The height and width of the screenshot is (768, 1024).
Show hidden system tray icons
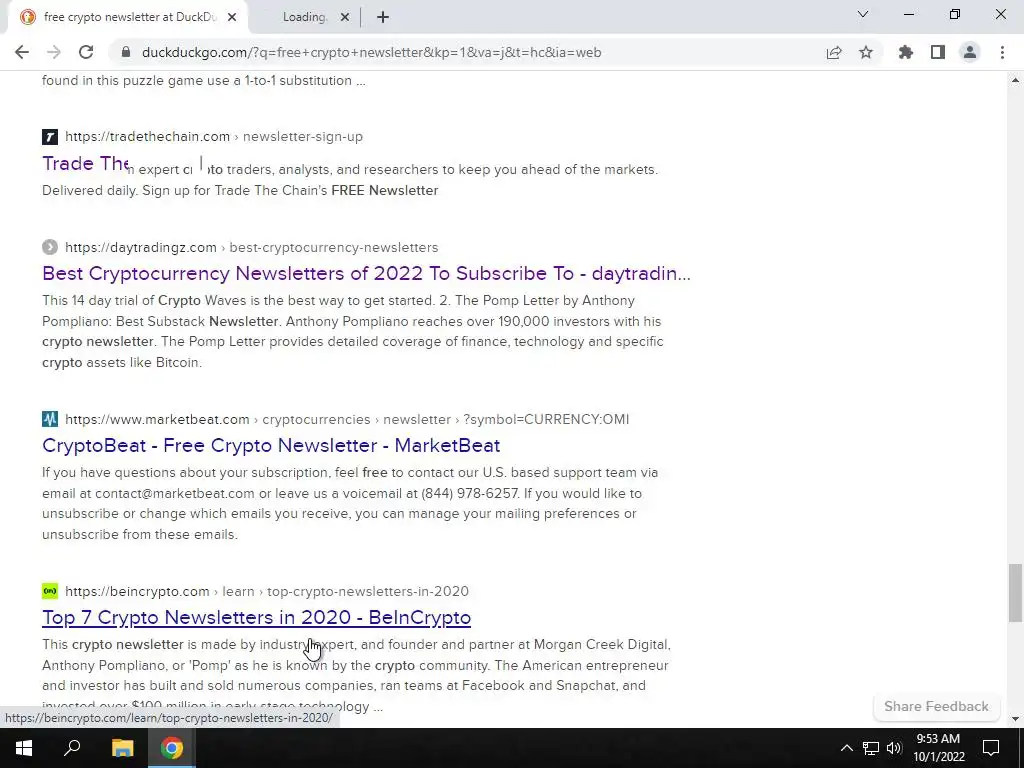[x=846, y=748]
